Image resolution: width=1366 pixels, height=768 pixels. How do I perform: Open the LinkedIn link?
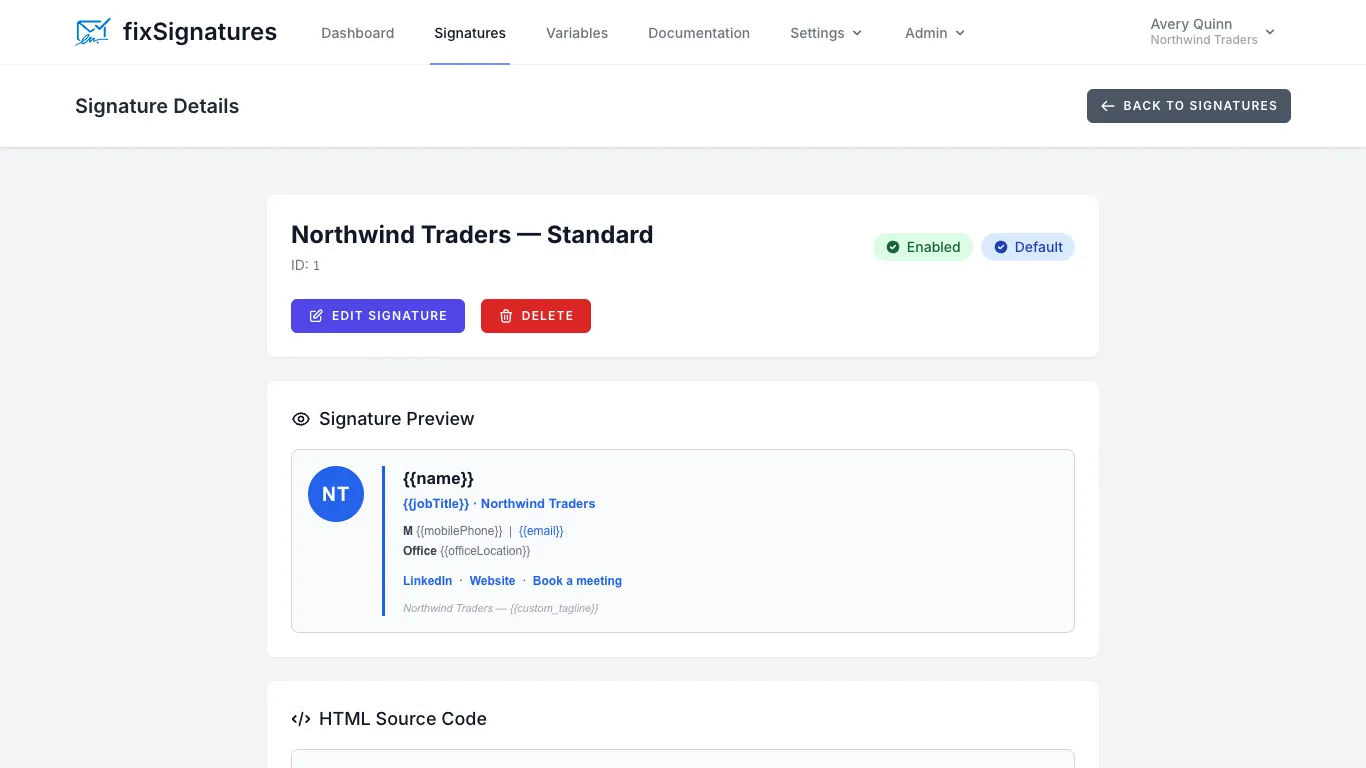(x=428, y=581)
